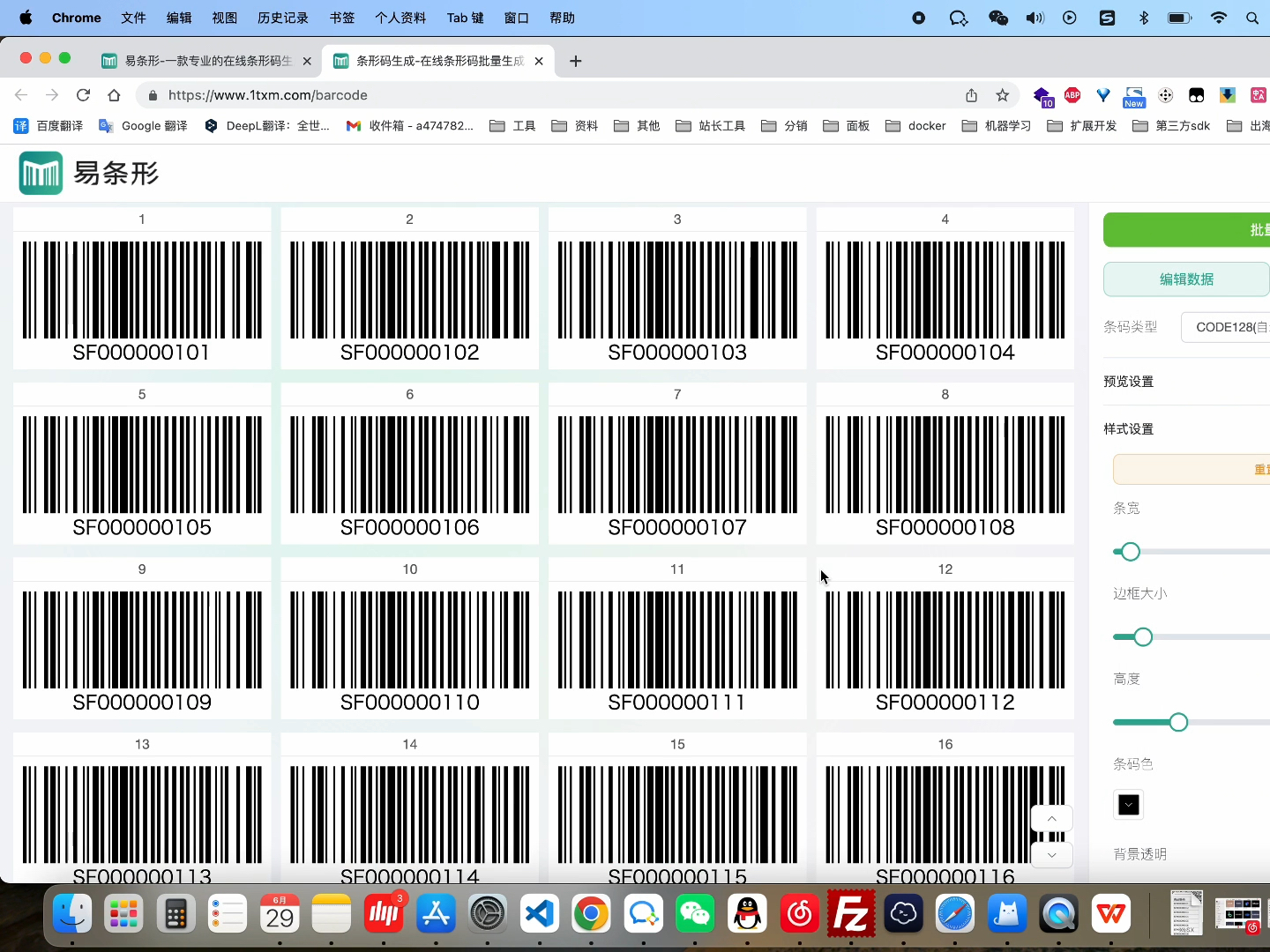
Task: Open the 条码色 black color swatch
Action: [x=1128, y=805]
